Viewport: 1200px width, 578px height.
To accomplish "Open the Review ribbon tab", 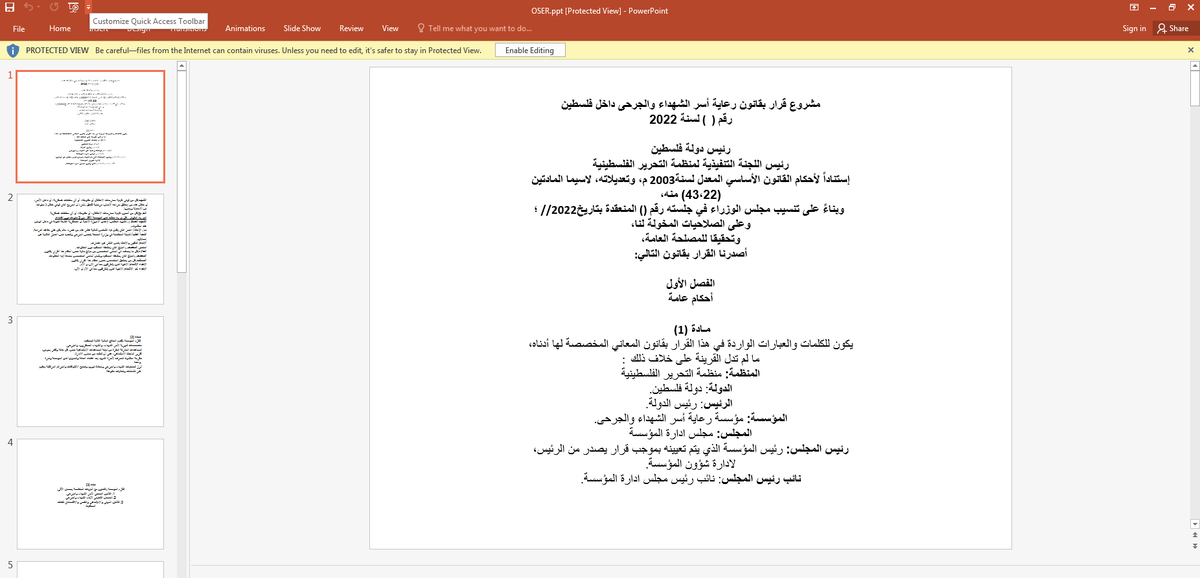I will click(x=351, y=29).
